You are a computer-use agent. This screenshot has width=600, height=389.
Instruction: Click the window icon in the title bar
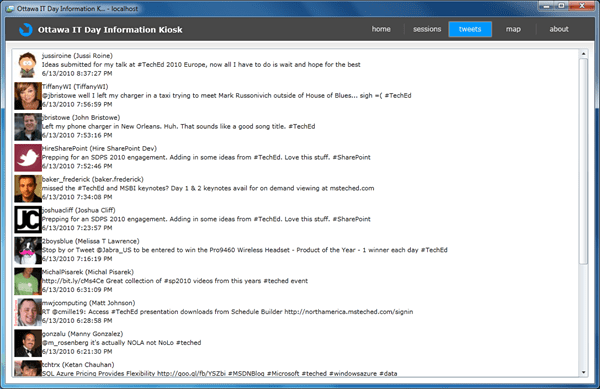pos(10,9)
